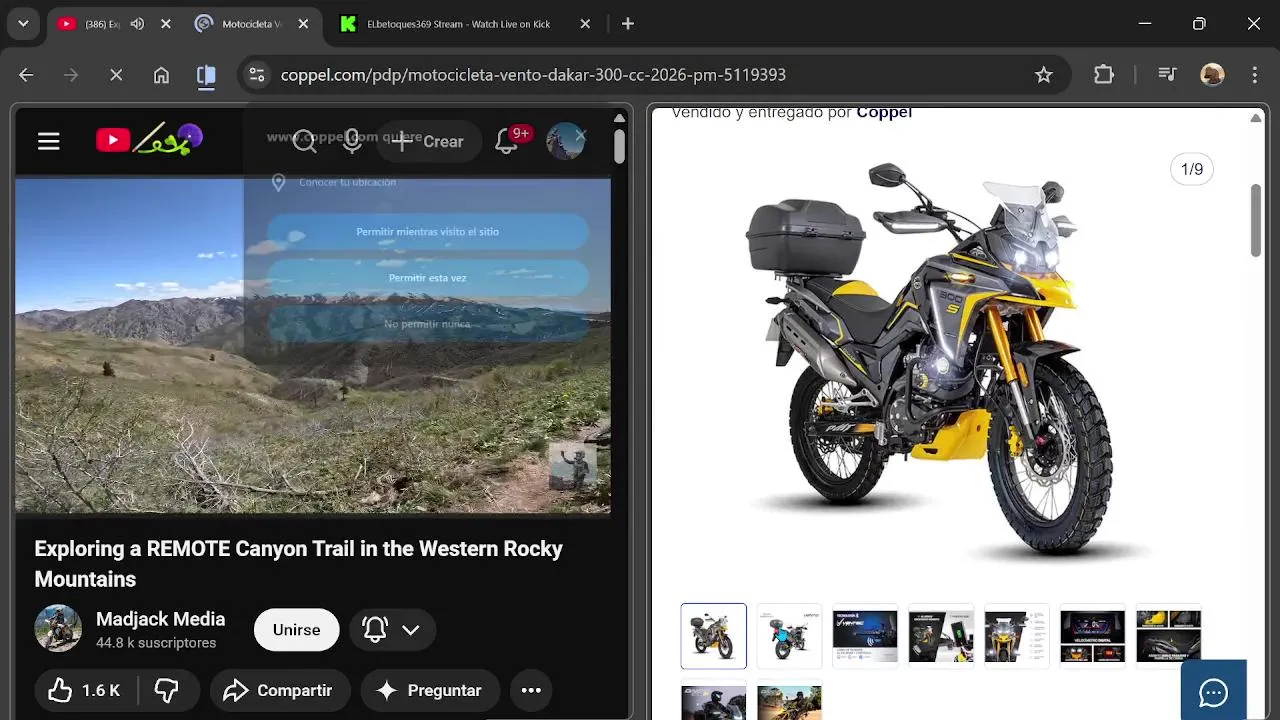Choose Permitir esta vez

pos(428,278)
